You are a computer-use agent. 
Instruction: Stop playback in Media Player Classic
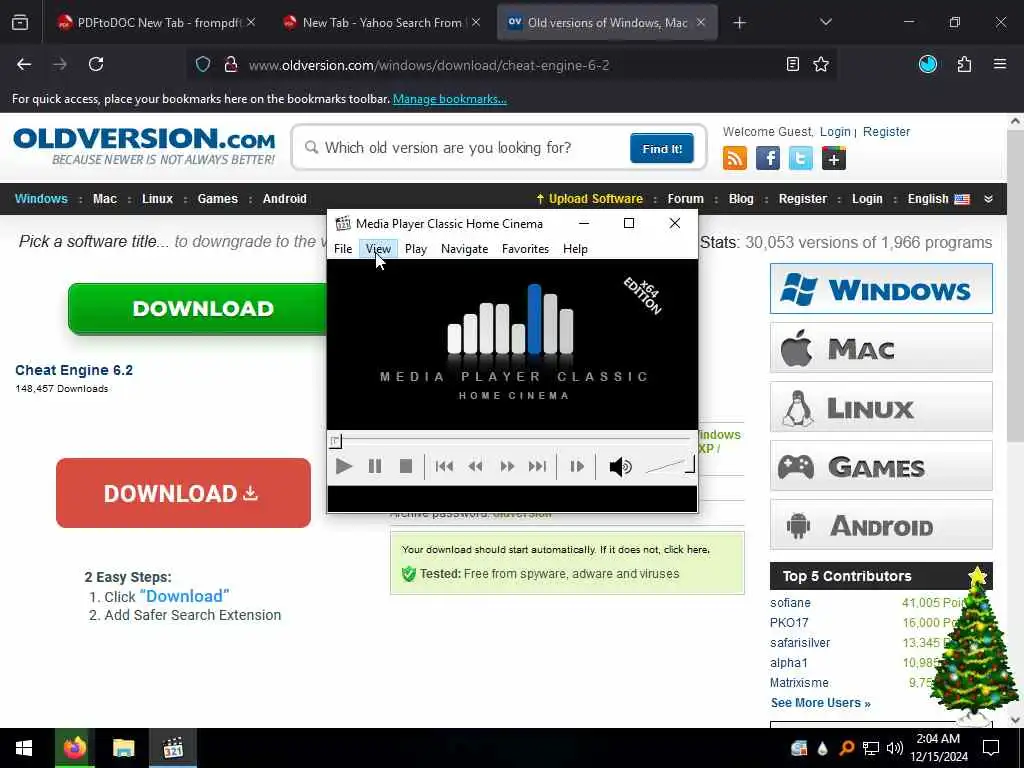(406, 466)
